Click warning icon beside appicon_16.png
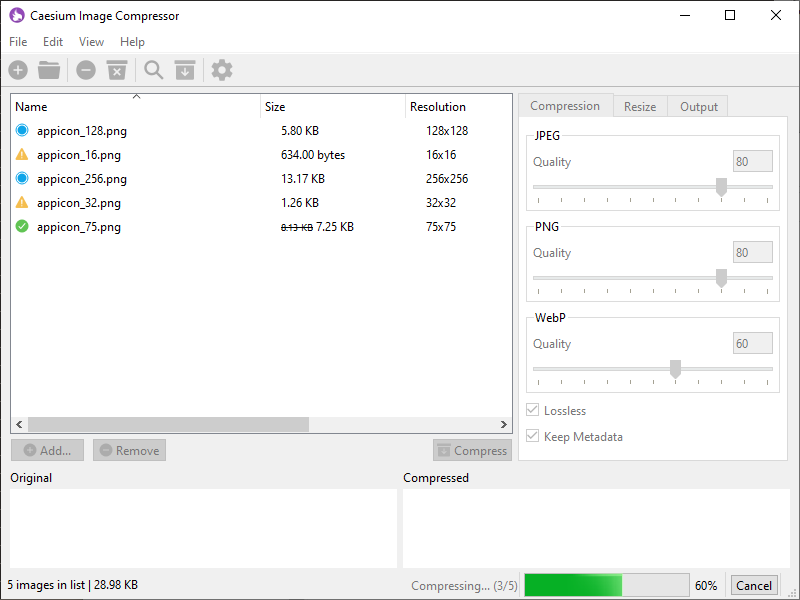This screenshot has width=800, height=600. pos(22,155)
